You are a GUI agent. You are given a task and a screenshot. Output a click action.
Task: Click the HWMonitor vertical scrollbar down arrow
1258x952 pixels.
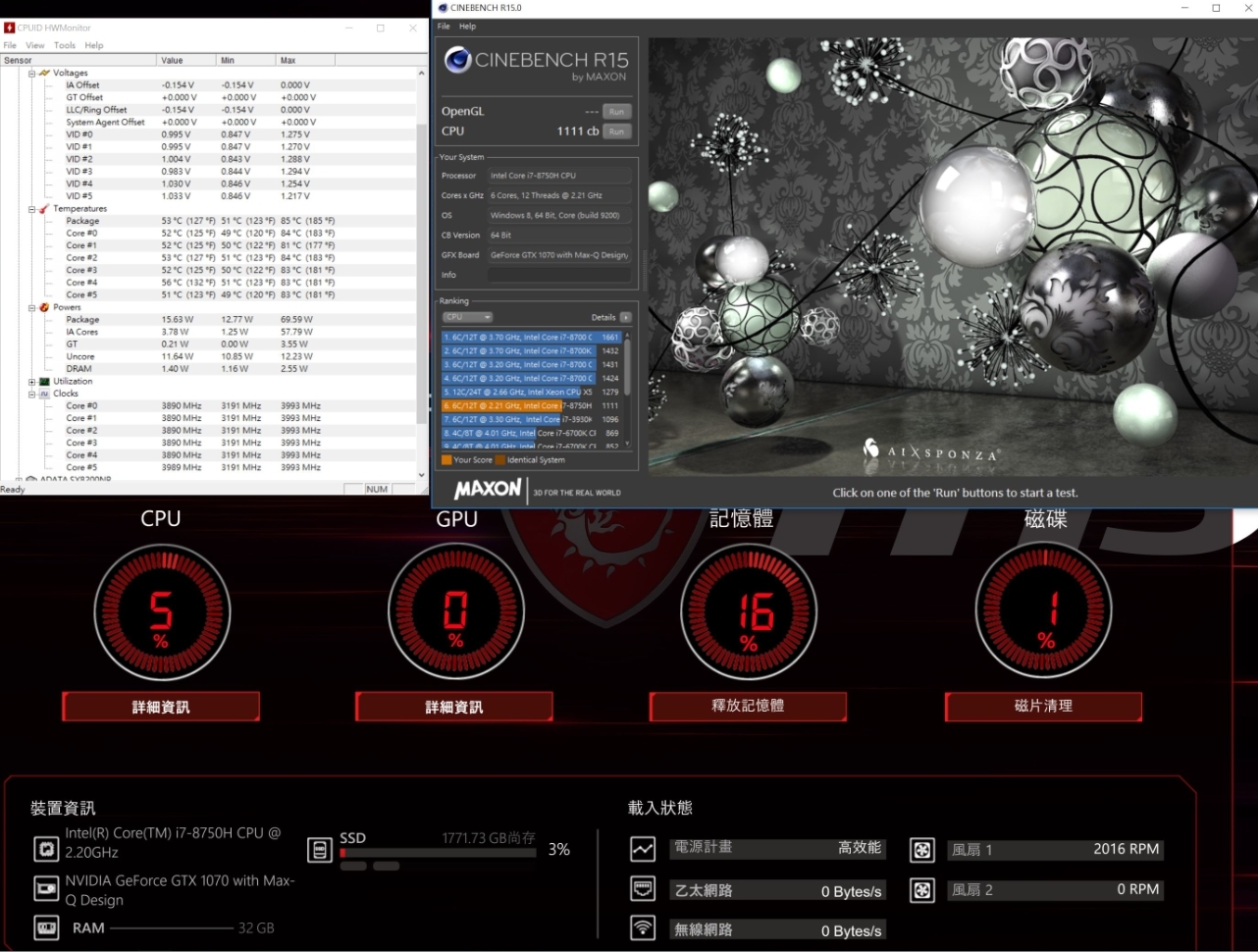click(x=422, y=475)
